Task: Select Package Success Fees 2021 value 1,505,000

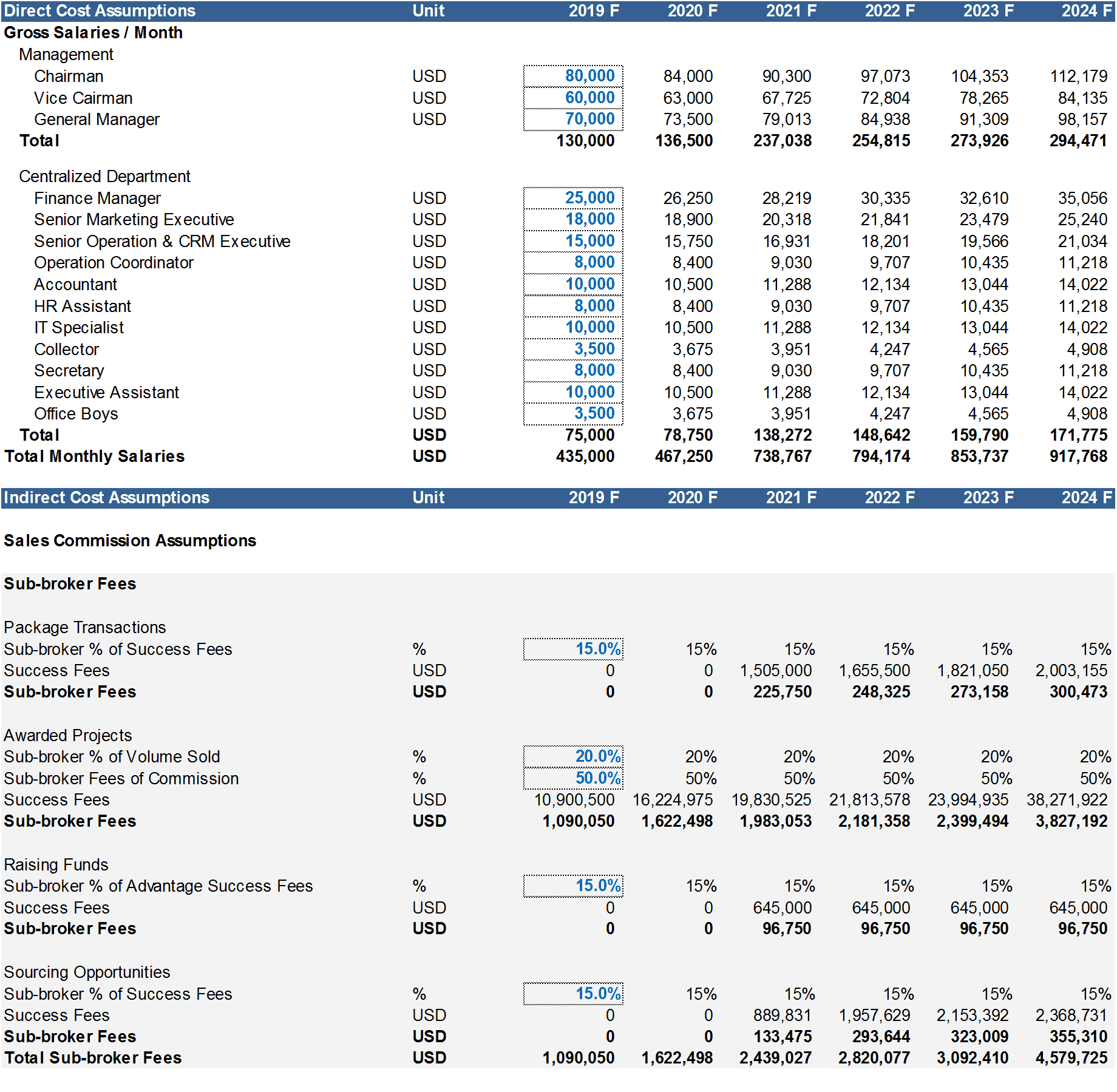Action: coord(775,671)
